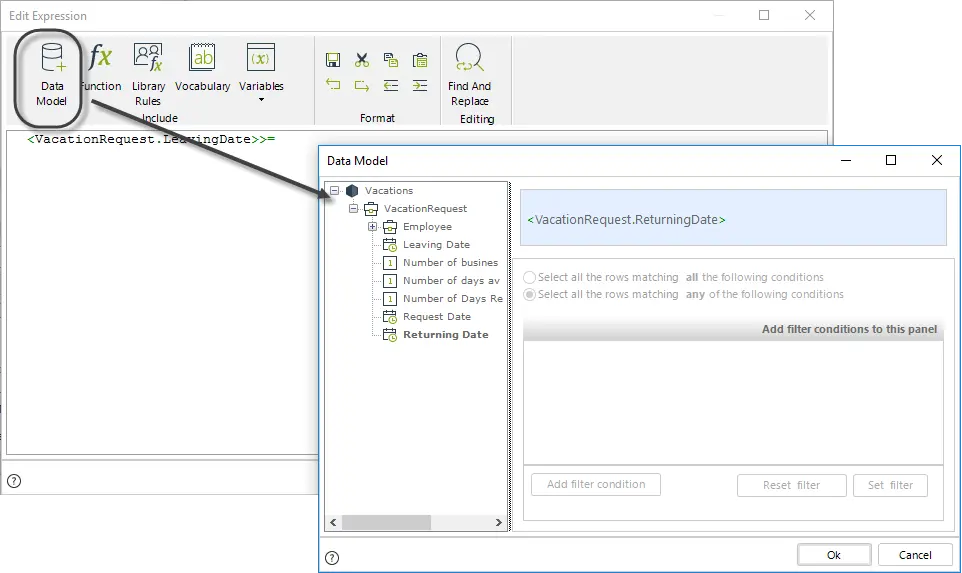The width and height of the screenshot is (962, 573).
Task: Click the Paste clipboard icon
Action: [x=420, y=60]
